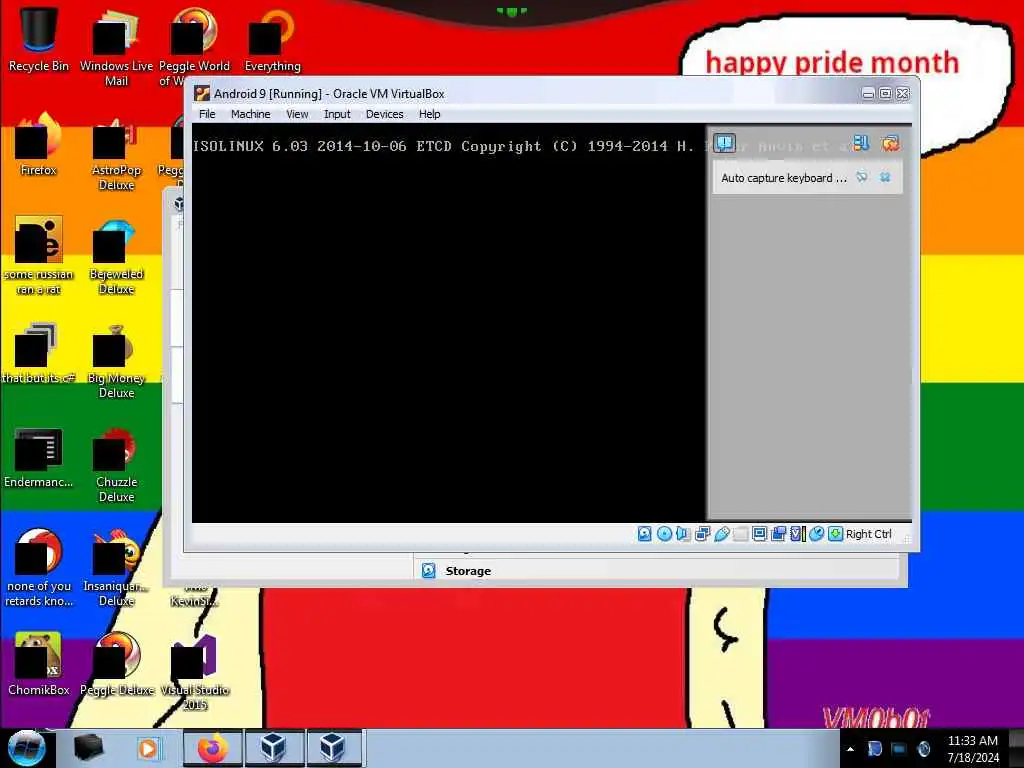Toggle mouse integration status bar indicator
The height and width of the screenshot is (768, 1024).
pyautogui.click(x=816, y=534)
